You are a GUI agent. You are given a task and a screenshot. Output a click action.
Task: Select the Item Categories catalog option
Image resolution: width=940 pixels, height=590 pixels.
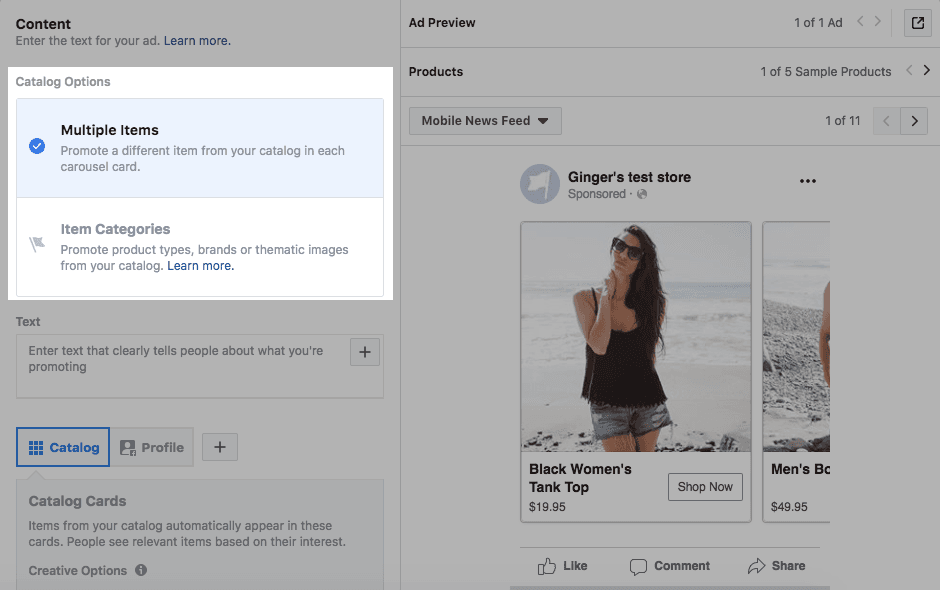[200, 246]
